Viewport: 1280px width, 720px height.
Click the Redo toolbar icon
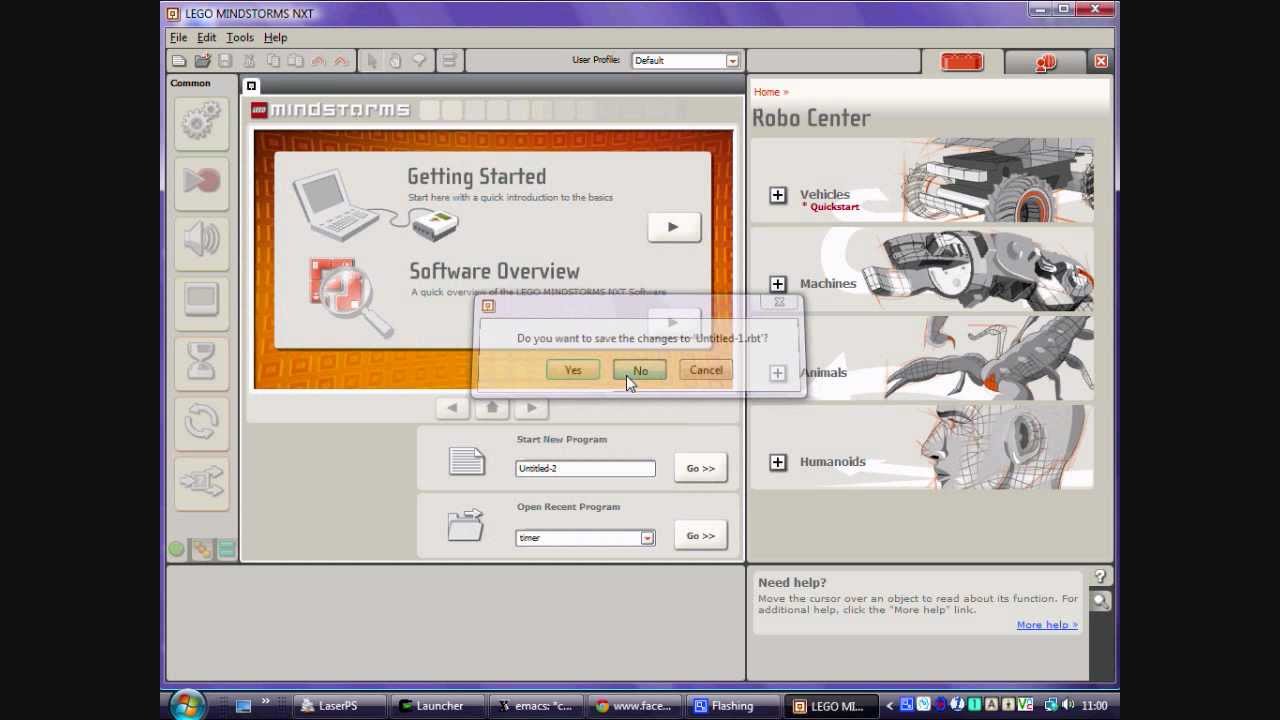(x=341, y=61)
